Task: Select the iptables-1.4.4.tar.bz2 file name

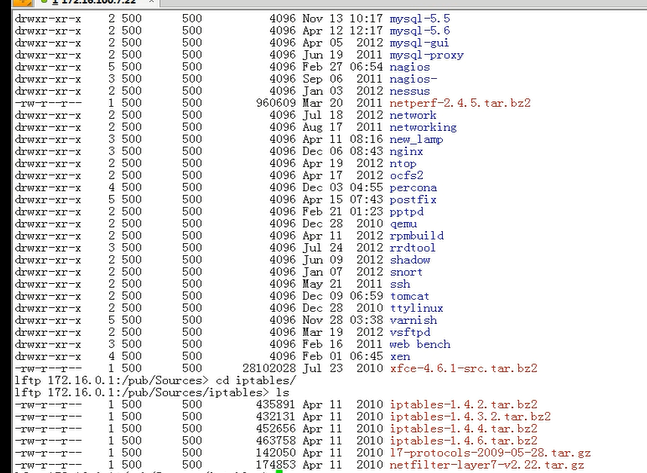Action: point(463,428)
